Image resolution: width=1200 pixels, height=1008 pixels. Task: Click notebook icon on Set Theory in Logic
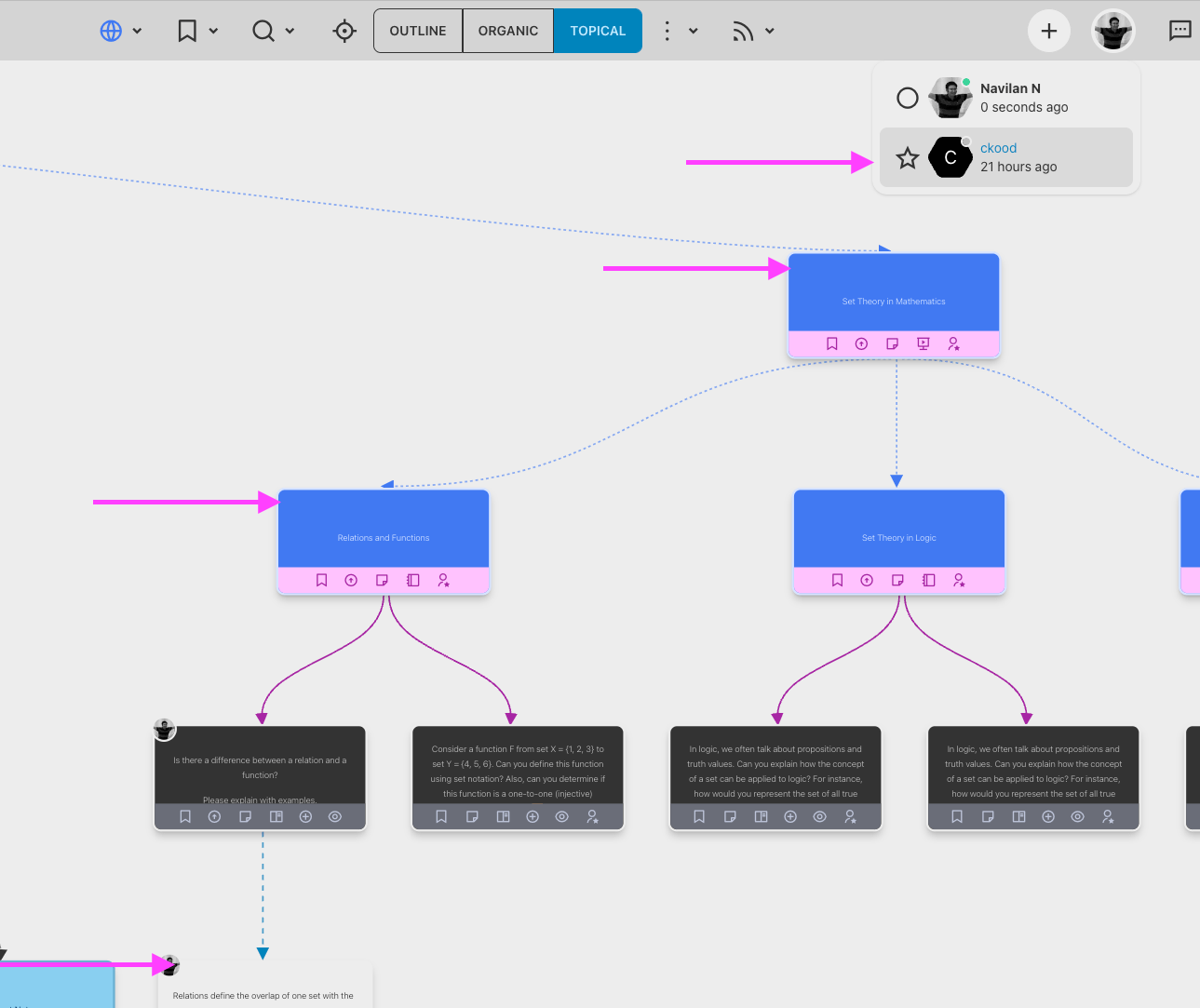pos(928,580)
